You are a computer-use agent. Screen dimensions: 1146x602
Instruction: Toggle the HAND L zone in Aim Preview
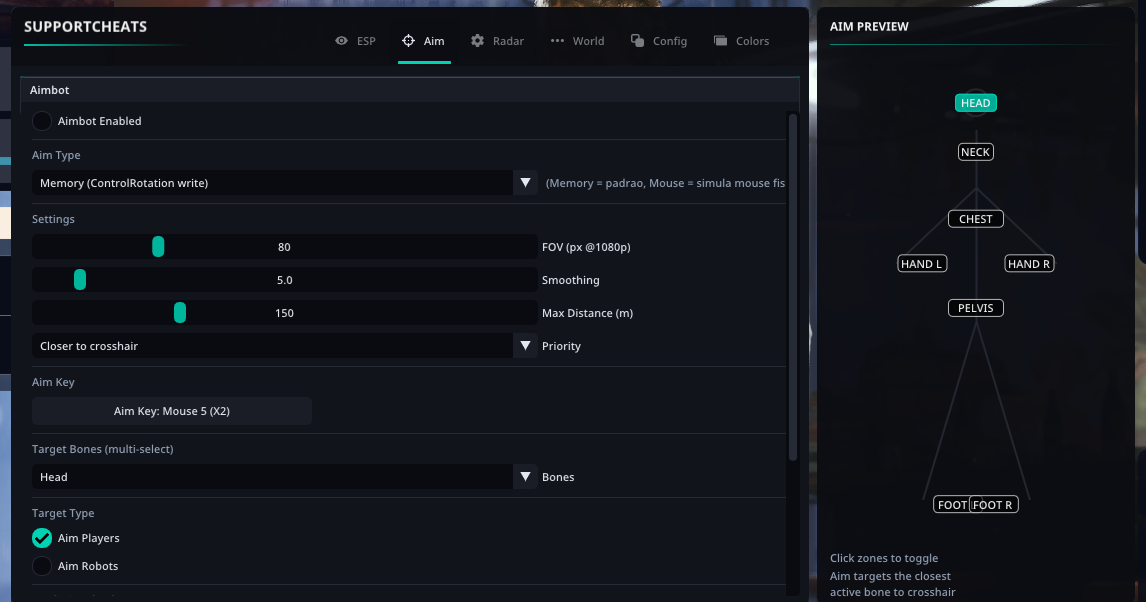922,264
